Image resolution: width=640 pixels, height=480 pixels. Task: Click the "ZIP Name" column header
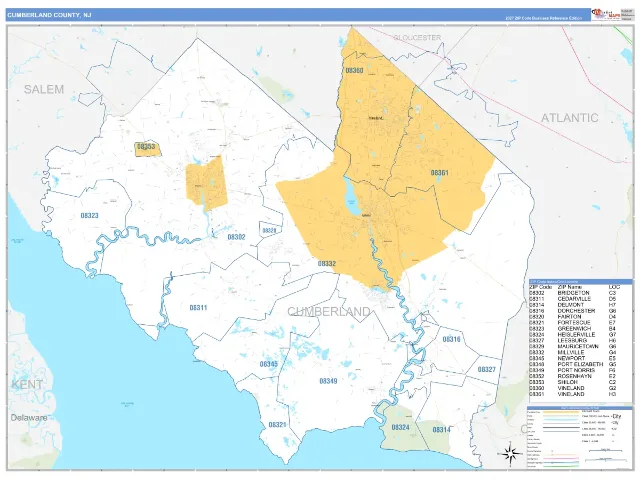point(571,287)
